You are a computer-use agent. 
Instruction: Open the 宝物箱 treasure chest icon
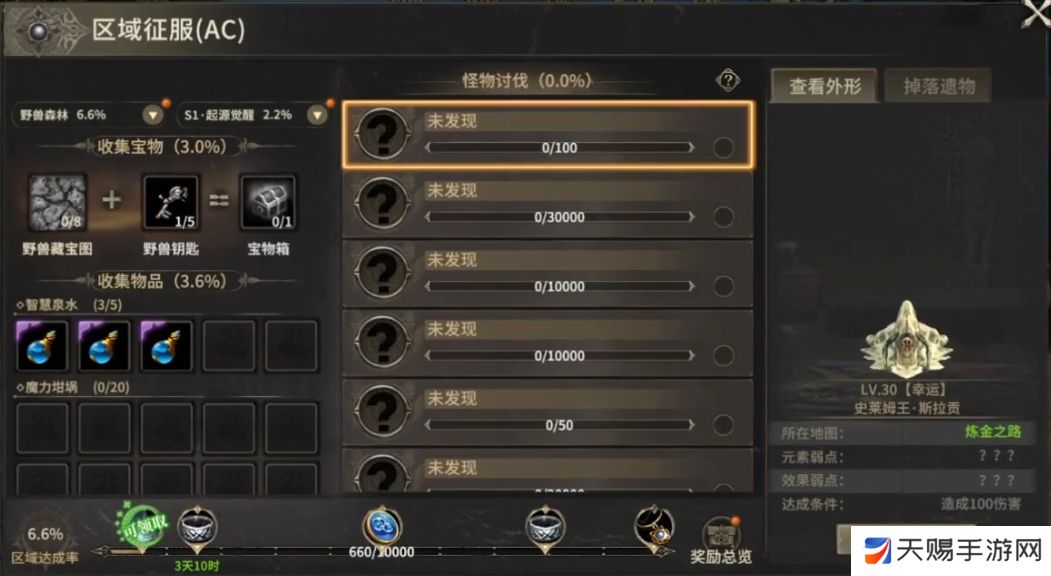click(268, 203)
